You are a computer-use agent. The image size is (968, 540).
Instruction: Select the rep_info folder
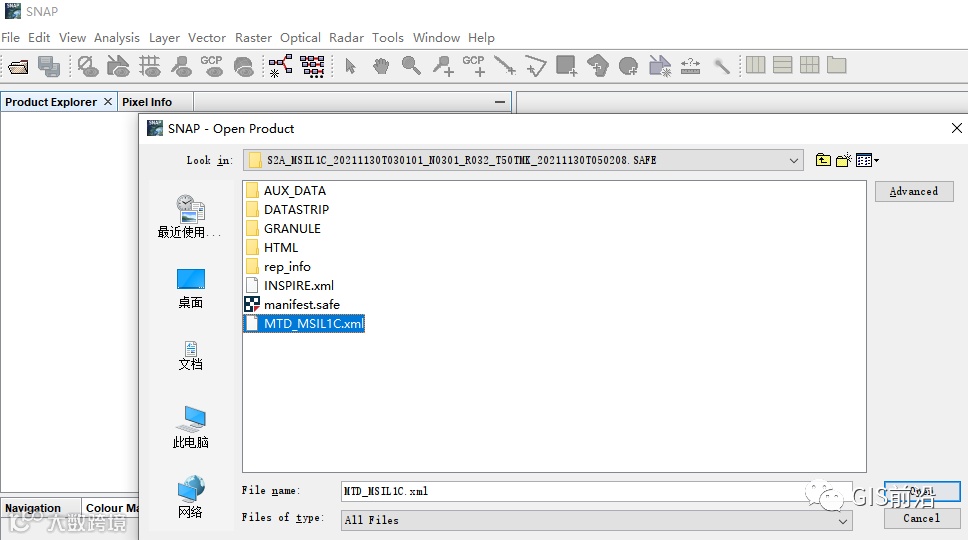coord(278,267)
